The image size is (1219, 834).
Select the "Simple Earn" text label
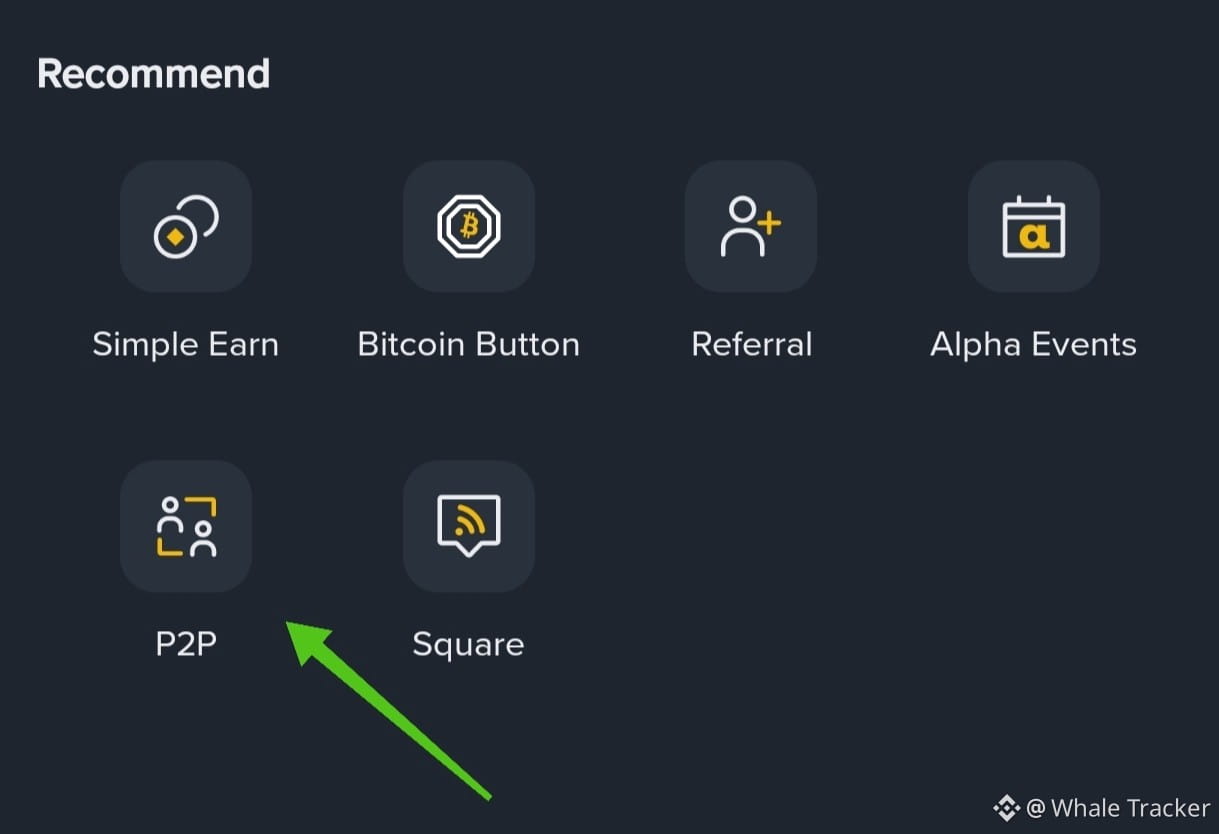tap(185, 345)
